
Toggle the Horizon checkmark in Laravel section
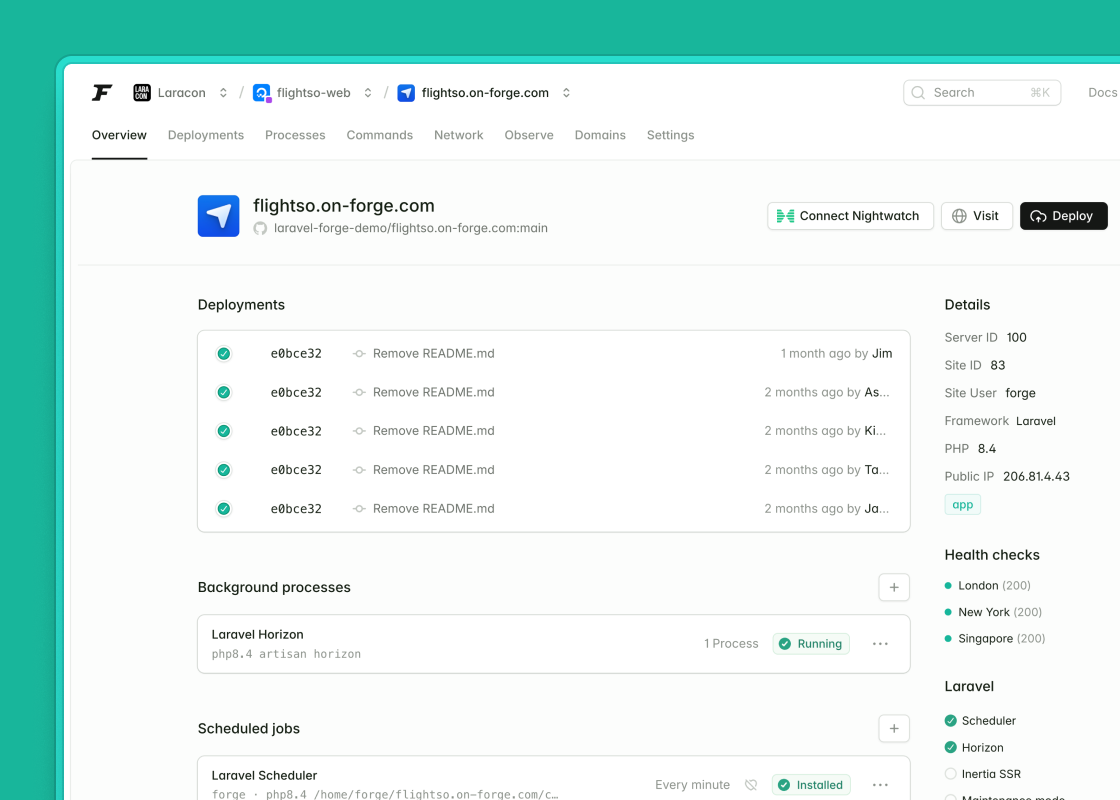click(x=951, y=747)
